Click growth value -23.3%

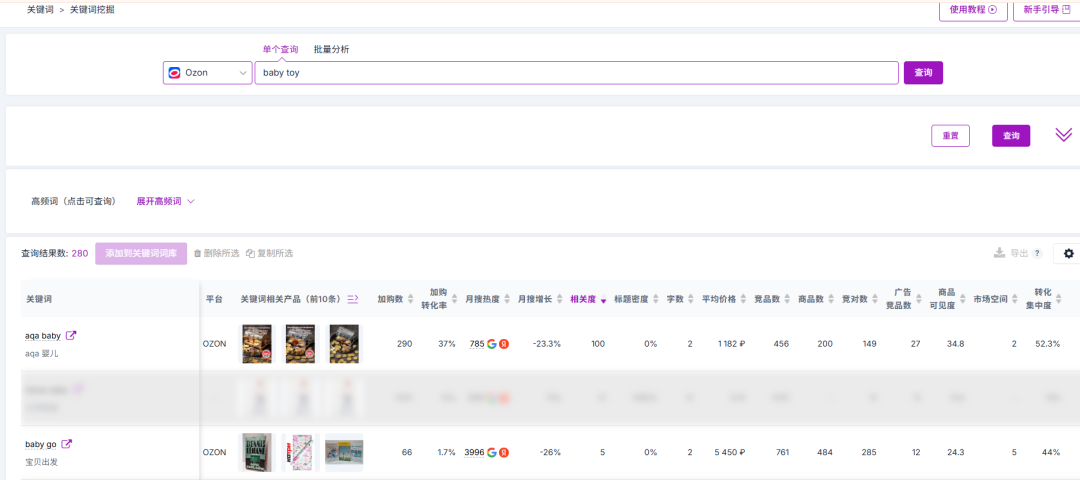coord(547,344)
